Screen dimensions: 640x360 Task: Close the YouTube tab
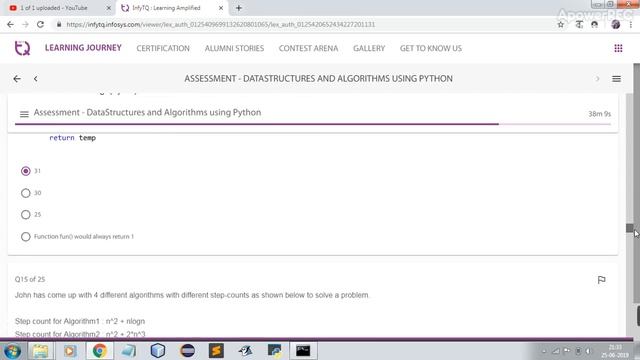109,8
